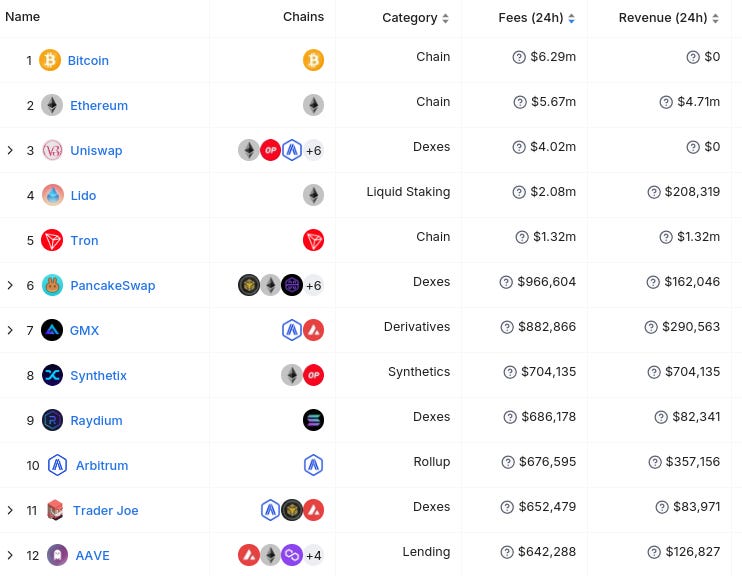Click the Rollup category cell
Viewport: 742px width, 576px height.
[432, 461]
